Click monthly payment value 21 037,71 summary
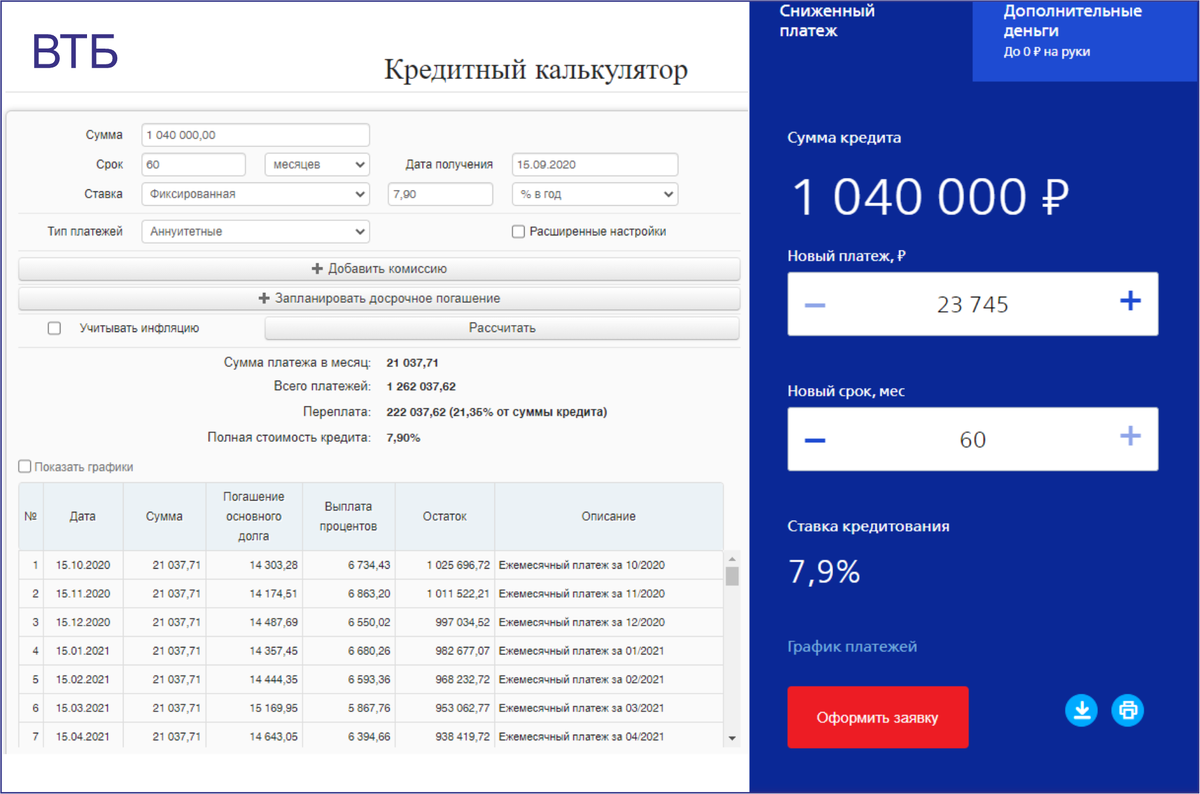 [413, 362]
